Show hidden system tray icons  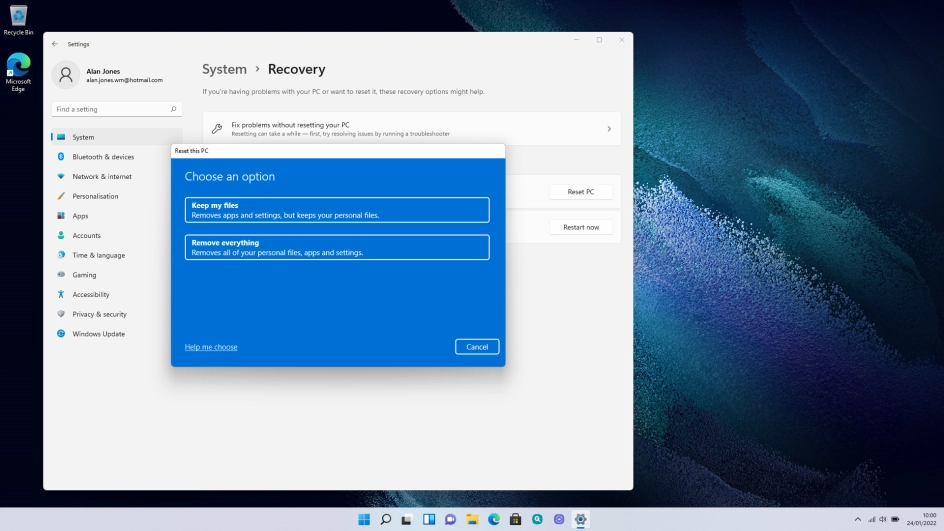pos(857,519)
